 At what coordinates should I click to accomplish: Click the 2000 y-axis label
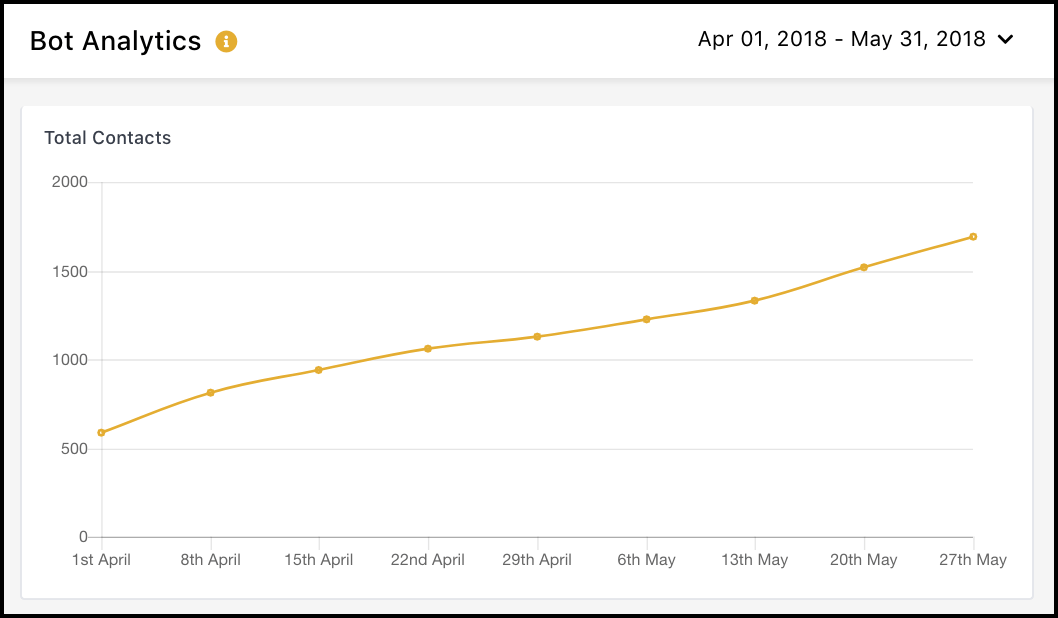[70, 182]
